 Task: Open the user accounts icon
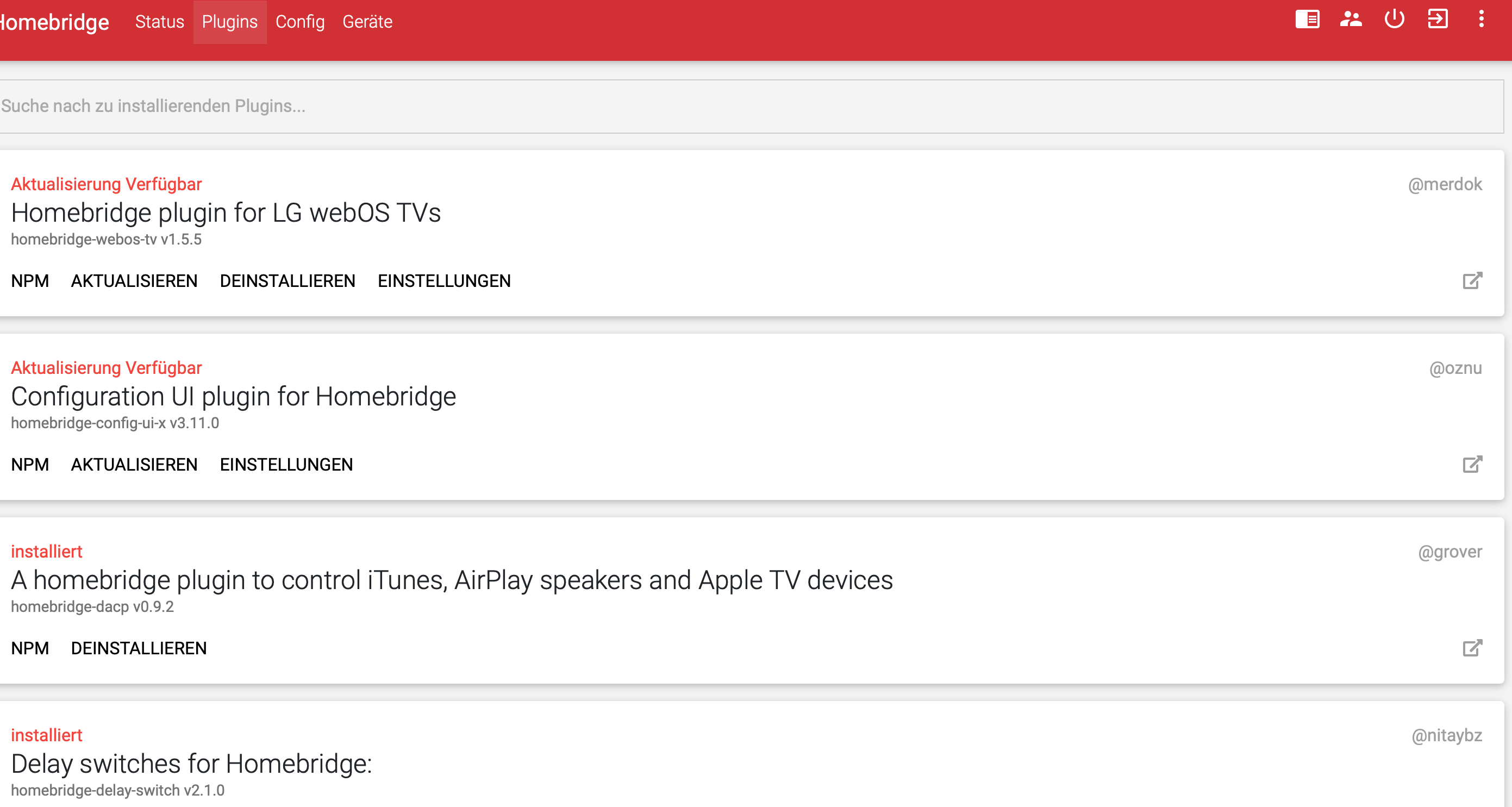click(x=1351, y=20)
